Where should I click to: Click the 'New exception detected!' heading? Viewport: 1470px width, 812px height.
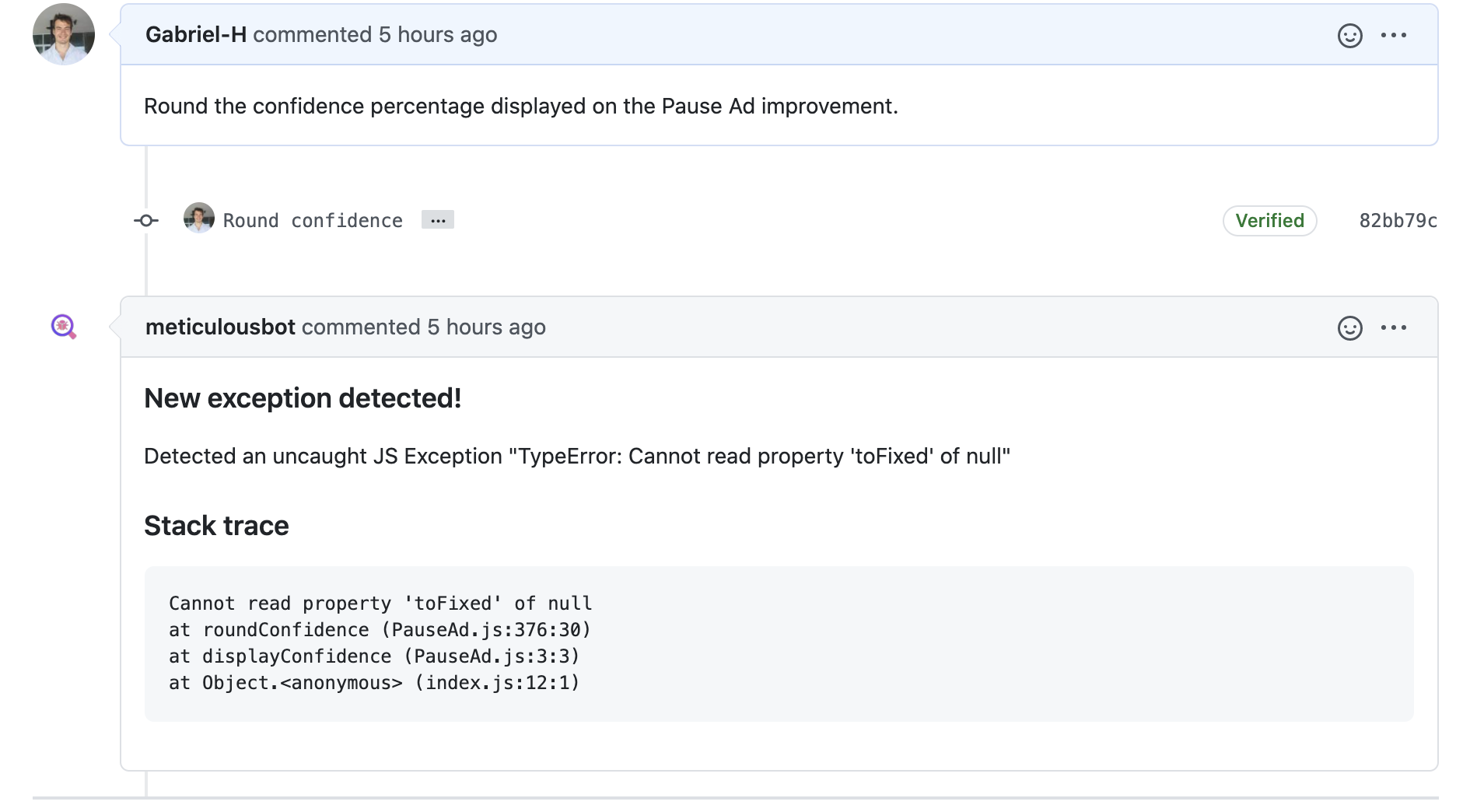click(x=303, y=398)
